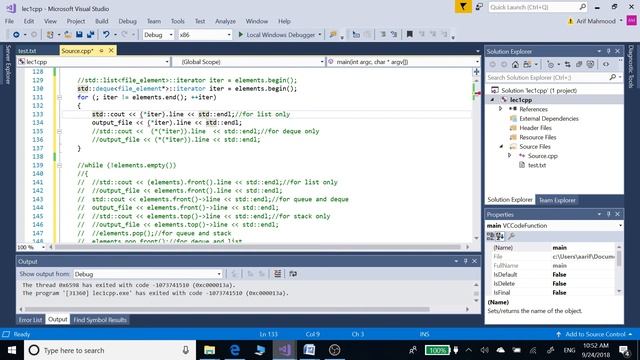The image size is (640, 360).
Task: Click the Home icon in Solution Explorer
Action: (515, 64)
